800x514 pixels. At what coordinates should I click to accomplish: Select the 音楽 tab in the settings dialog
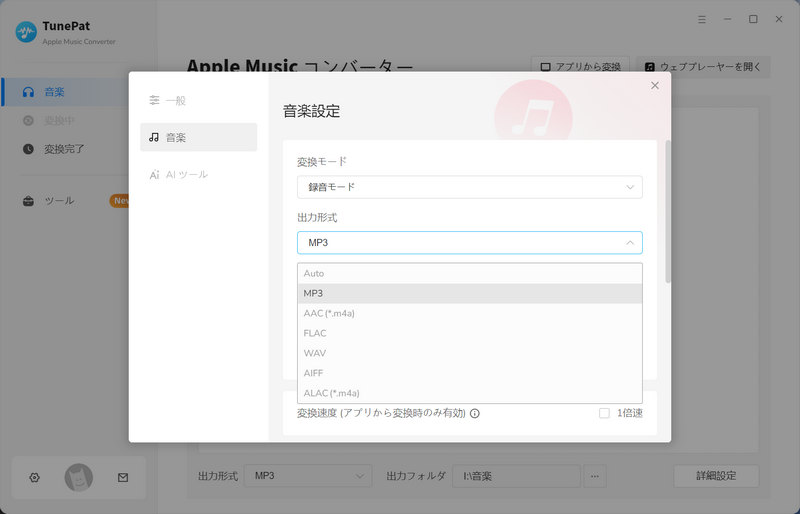coord(198,137)
